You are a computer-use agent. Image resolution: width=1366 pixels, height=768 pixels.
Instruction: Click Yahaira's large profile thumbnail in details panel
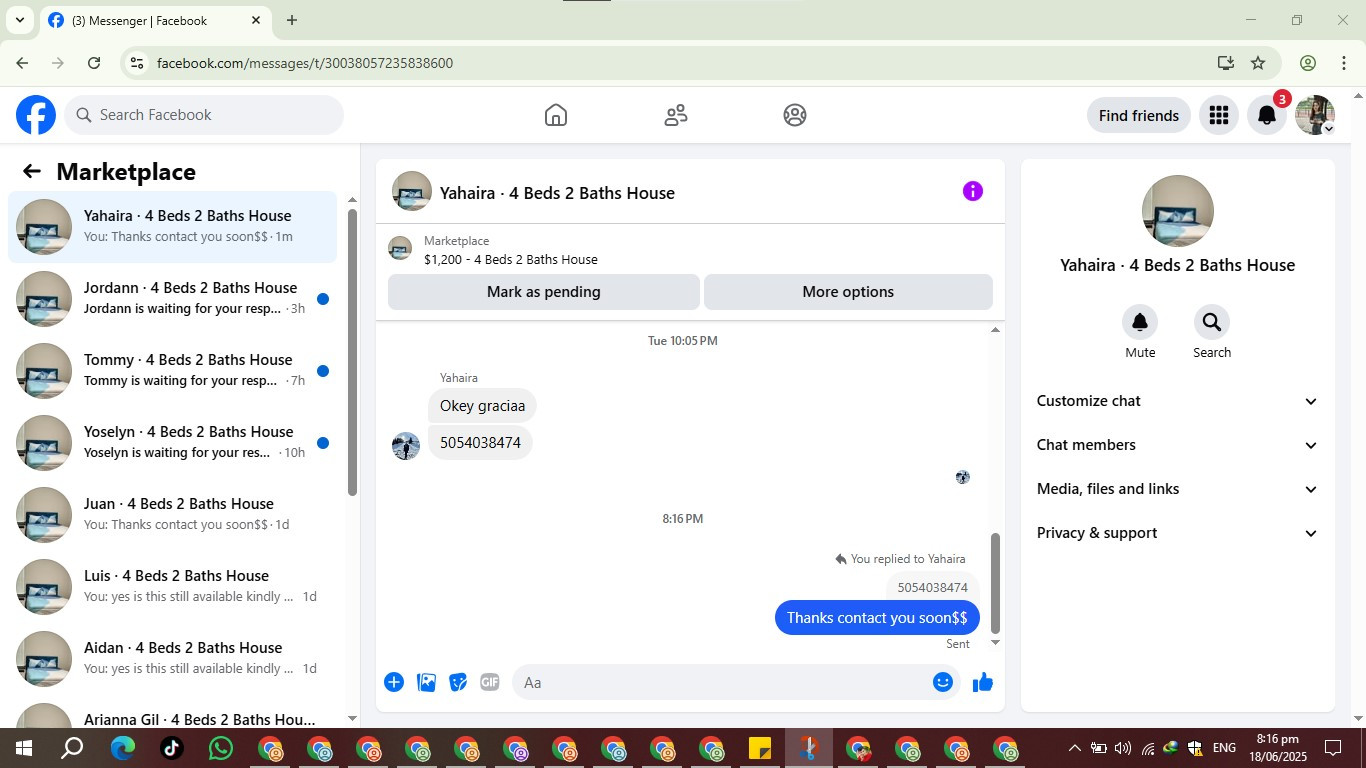tap(1178, 211)
